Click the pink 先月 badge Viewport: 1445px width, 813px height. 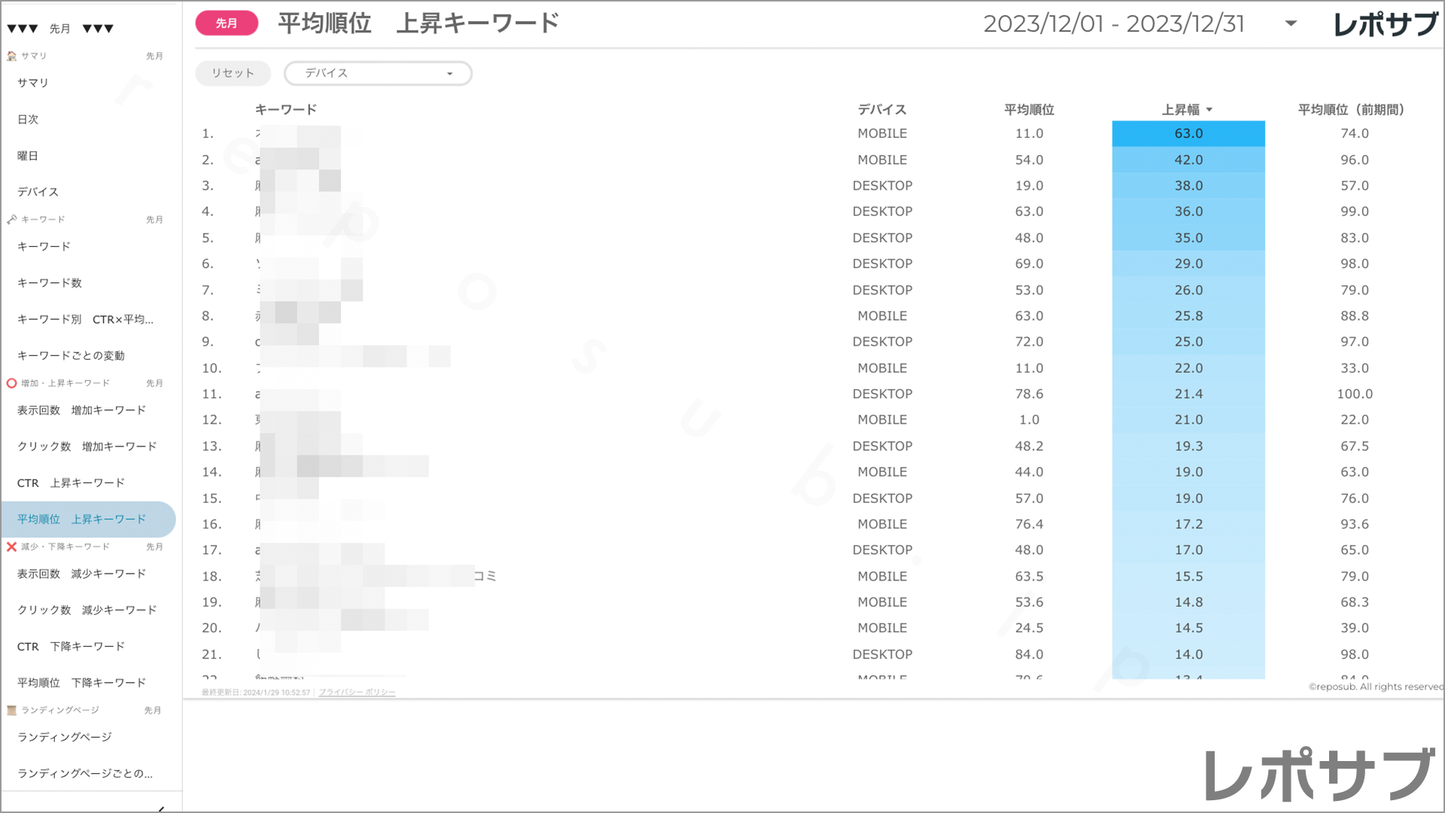pyautogui.click(x=227, y=23)
